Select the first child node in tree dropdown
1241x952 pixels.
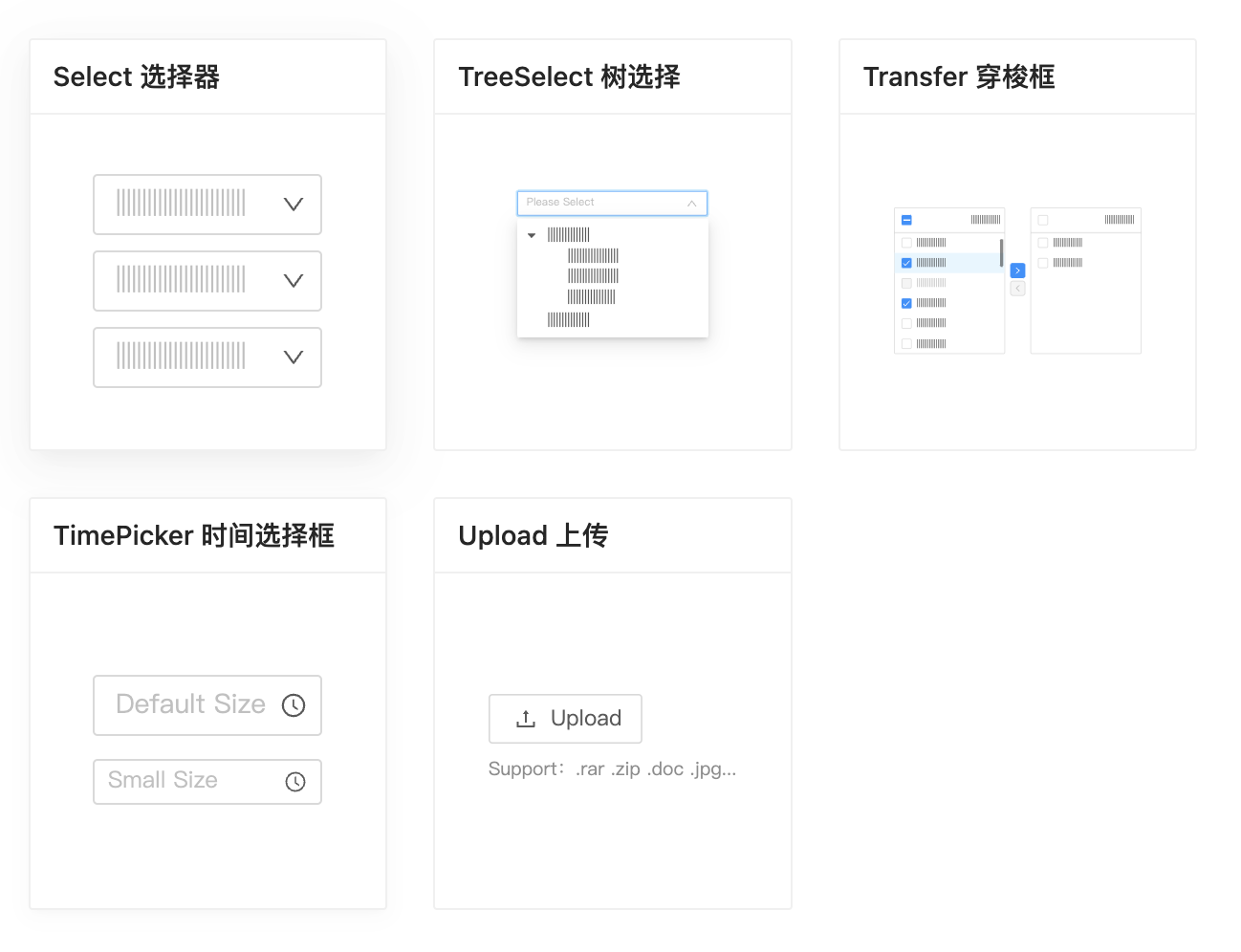[x=593, y=255]
